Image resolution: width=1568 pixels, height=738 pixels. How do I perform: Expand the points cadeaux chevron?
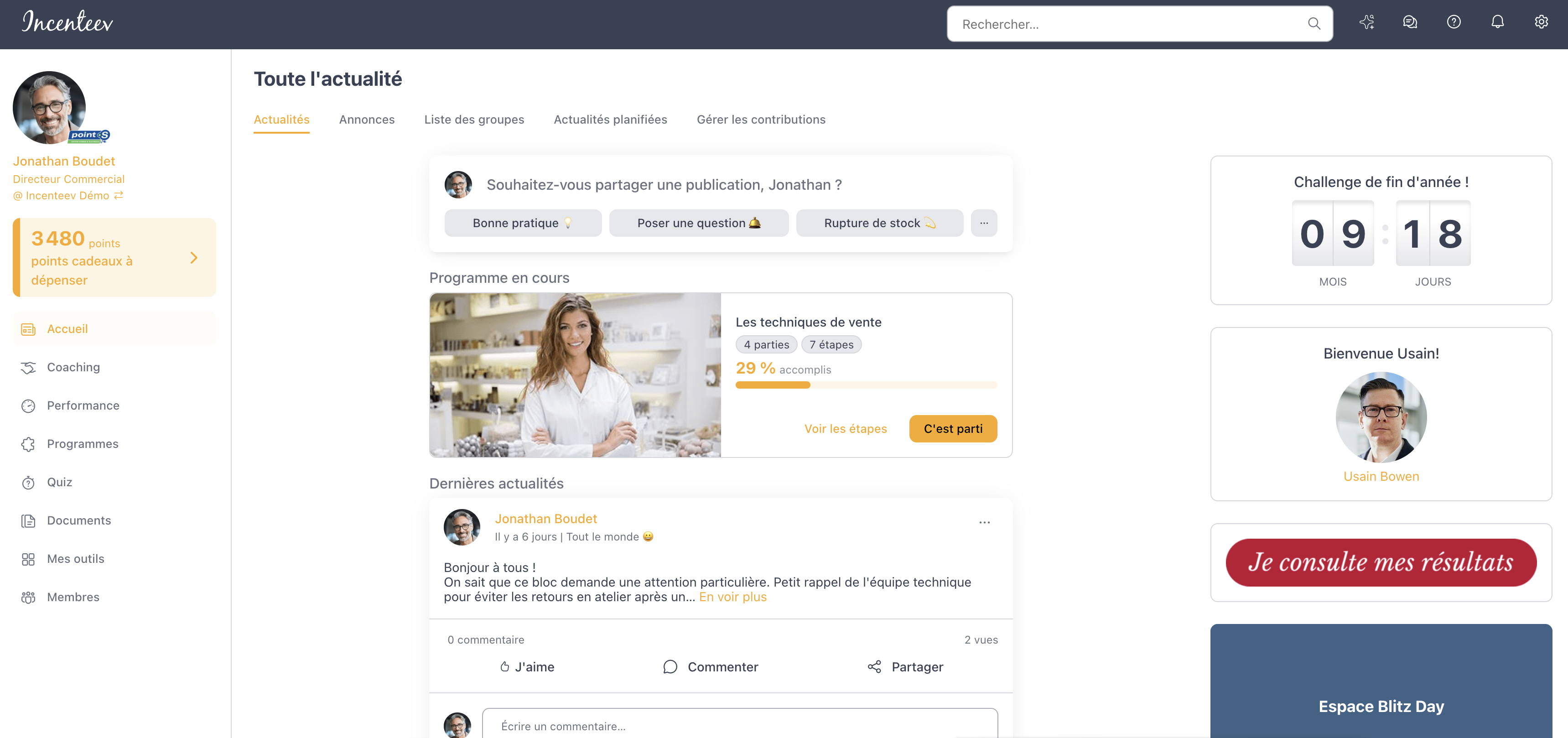[193, 258]
